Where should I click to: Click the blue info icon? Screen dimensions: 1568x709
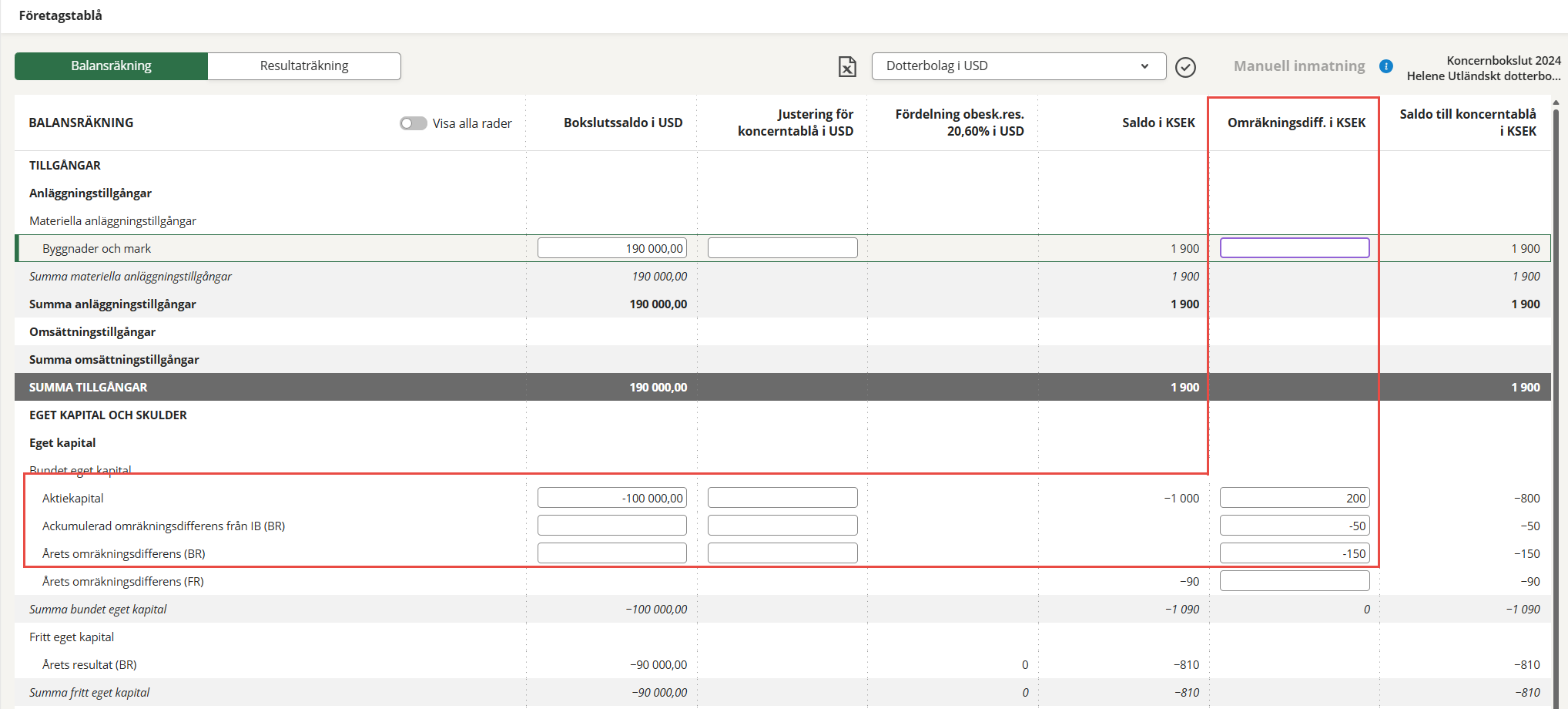pos(1386,66)
